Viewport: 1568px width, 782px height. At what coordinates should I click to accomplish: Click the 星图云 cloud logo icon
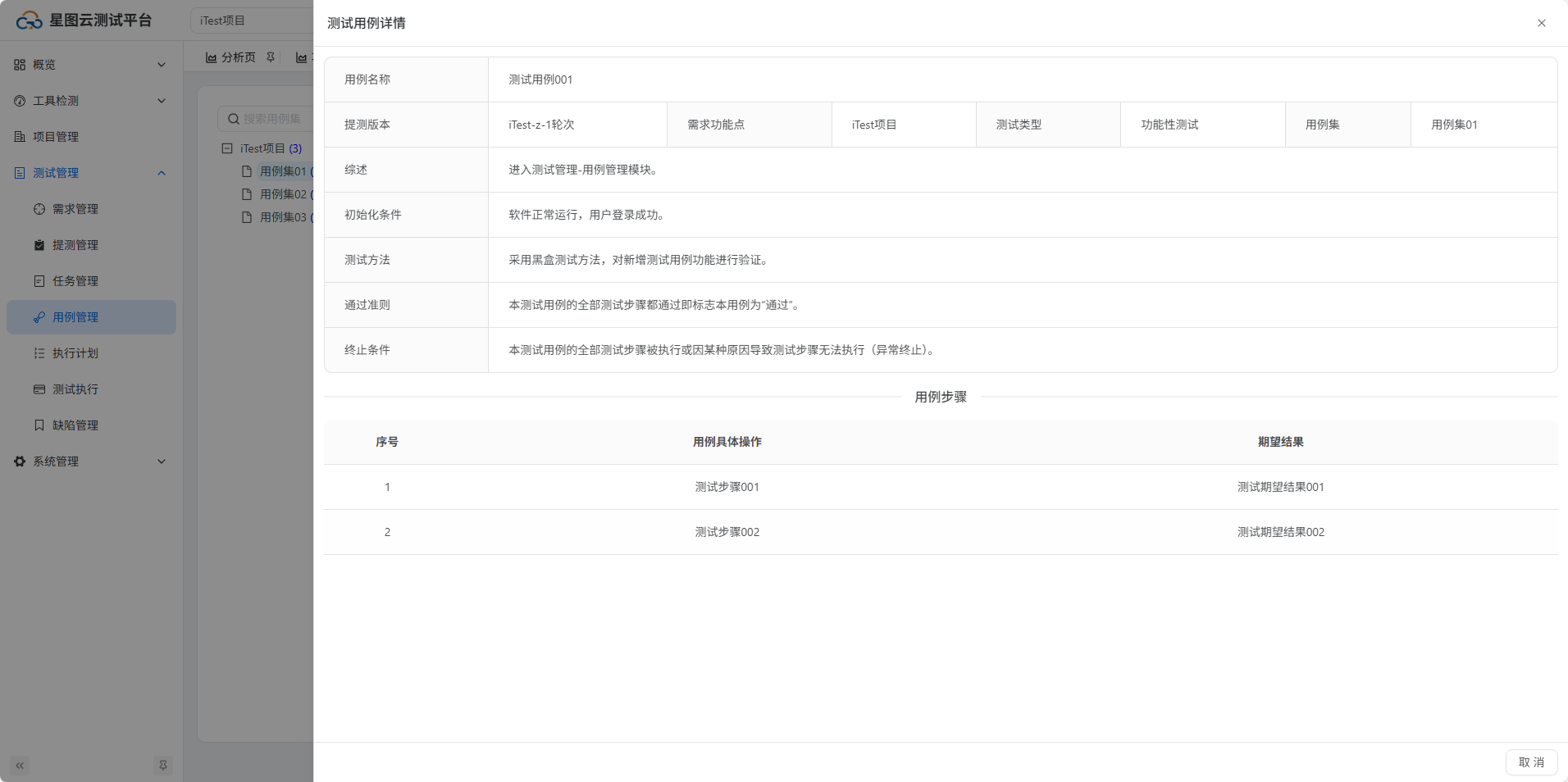(x=29, y=20)
